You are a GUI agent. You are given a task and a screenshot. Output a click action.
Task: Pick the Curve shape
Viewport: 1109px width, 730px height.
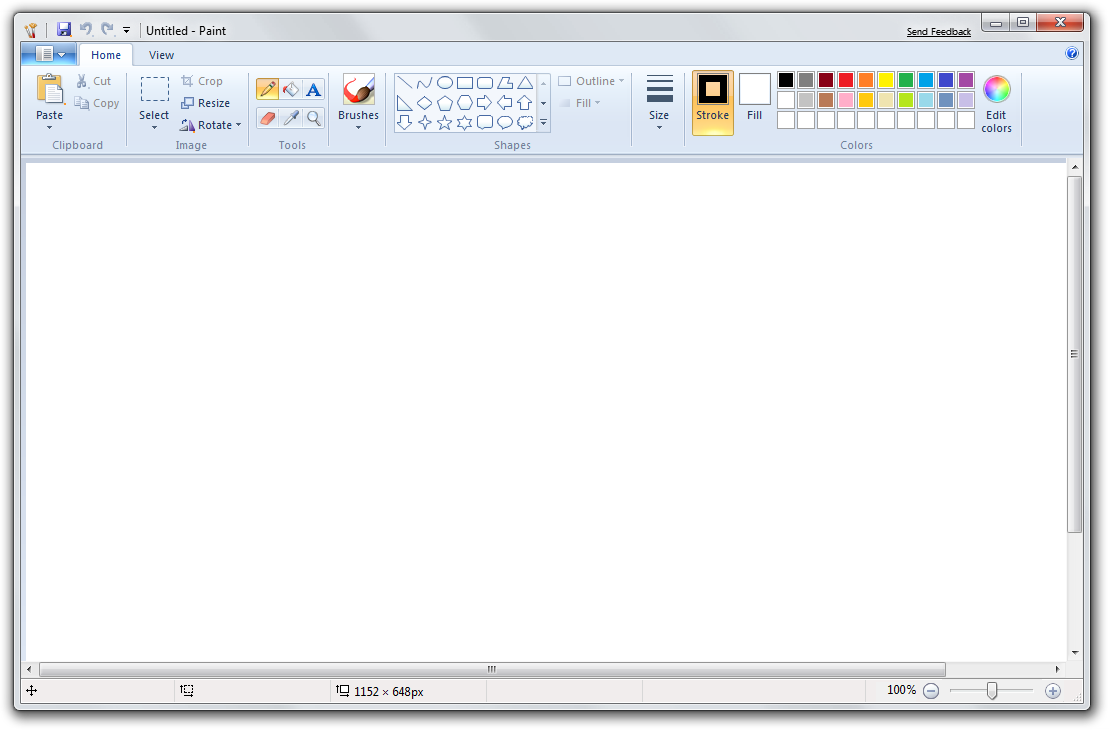coord(424,83)
